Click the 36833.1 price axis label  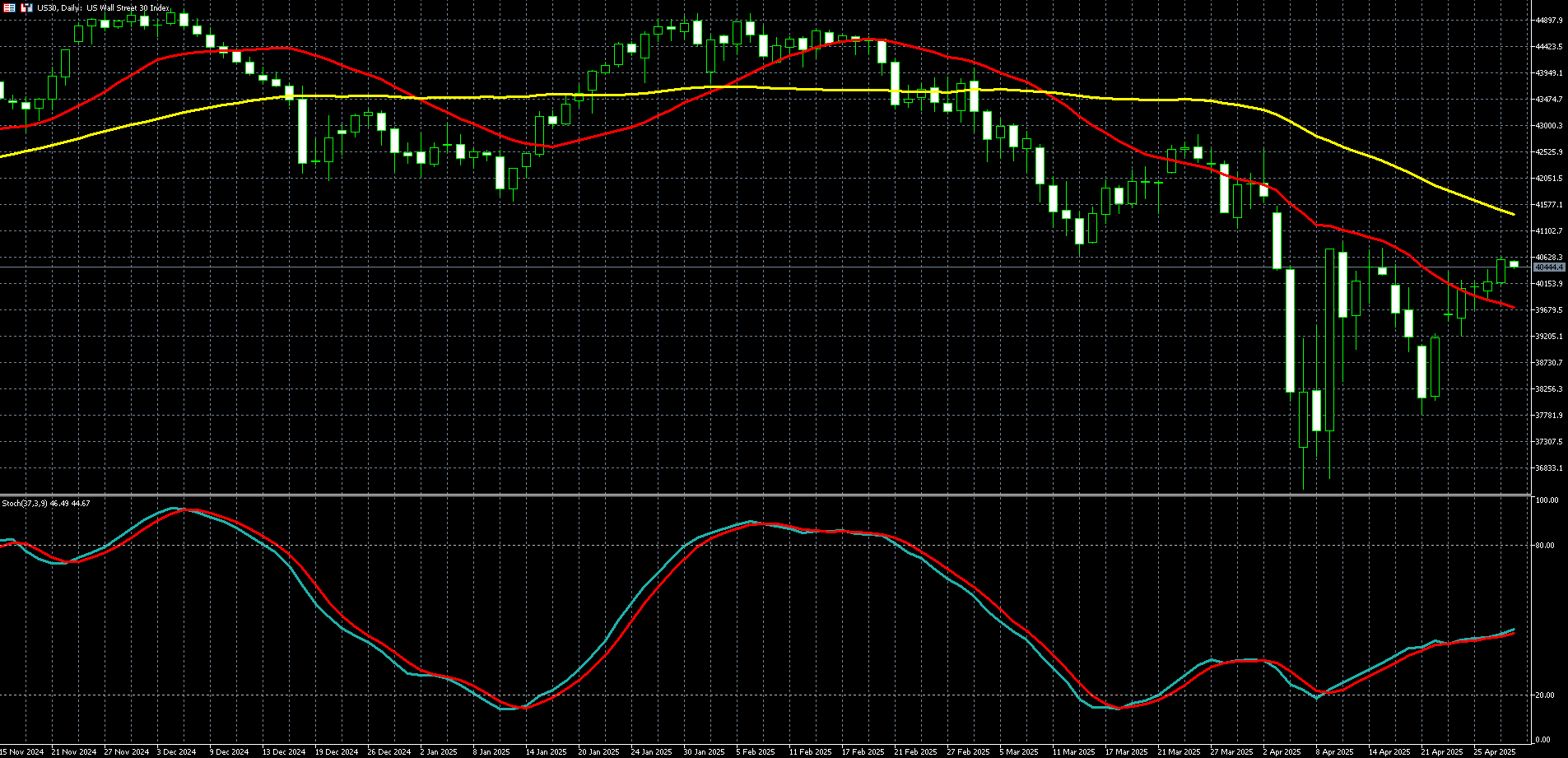1548,468
